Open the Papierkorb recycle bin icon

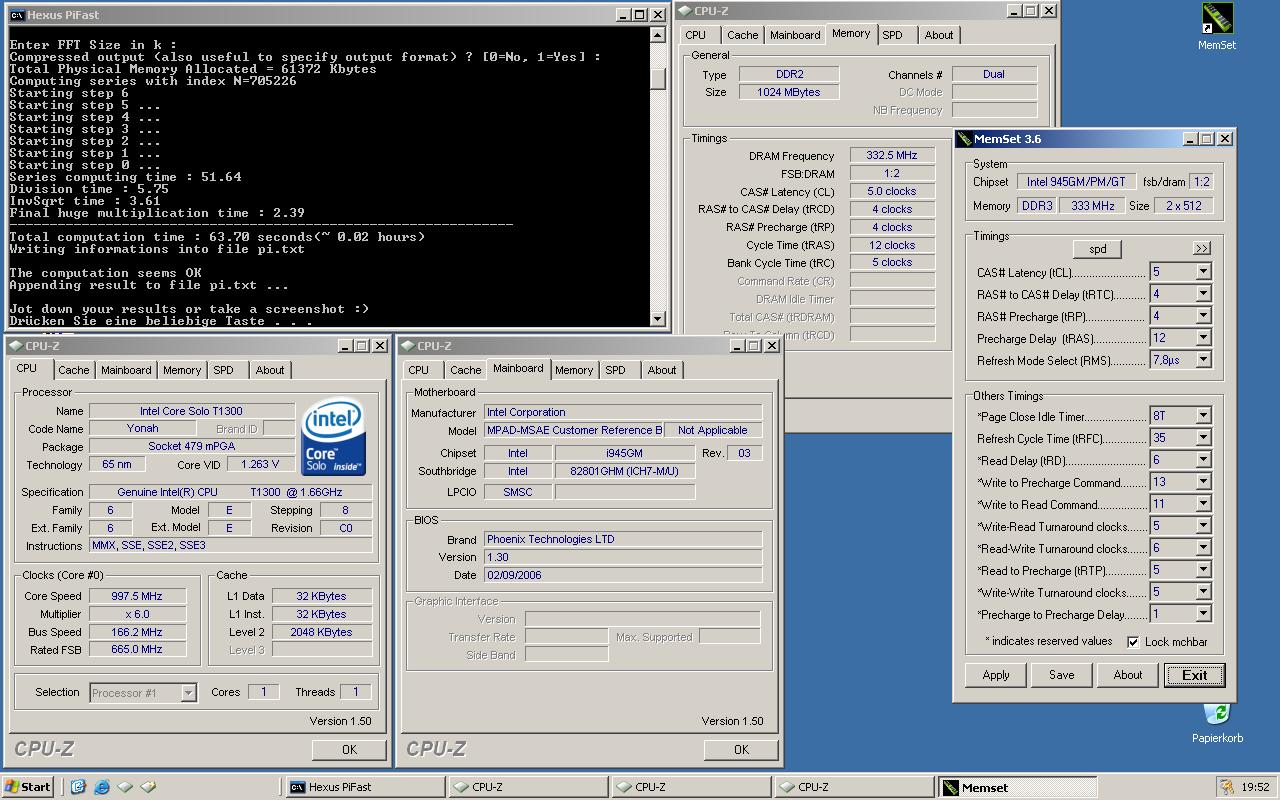point(1217,714)
